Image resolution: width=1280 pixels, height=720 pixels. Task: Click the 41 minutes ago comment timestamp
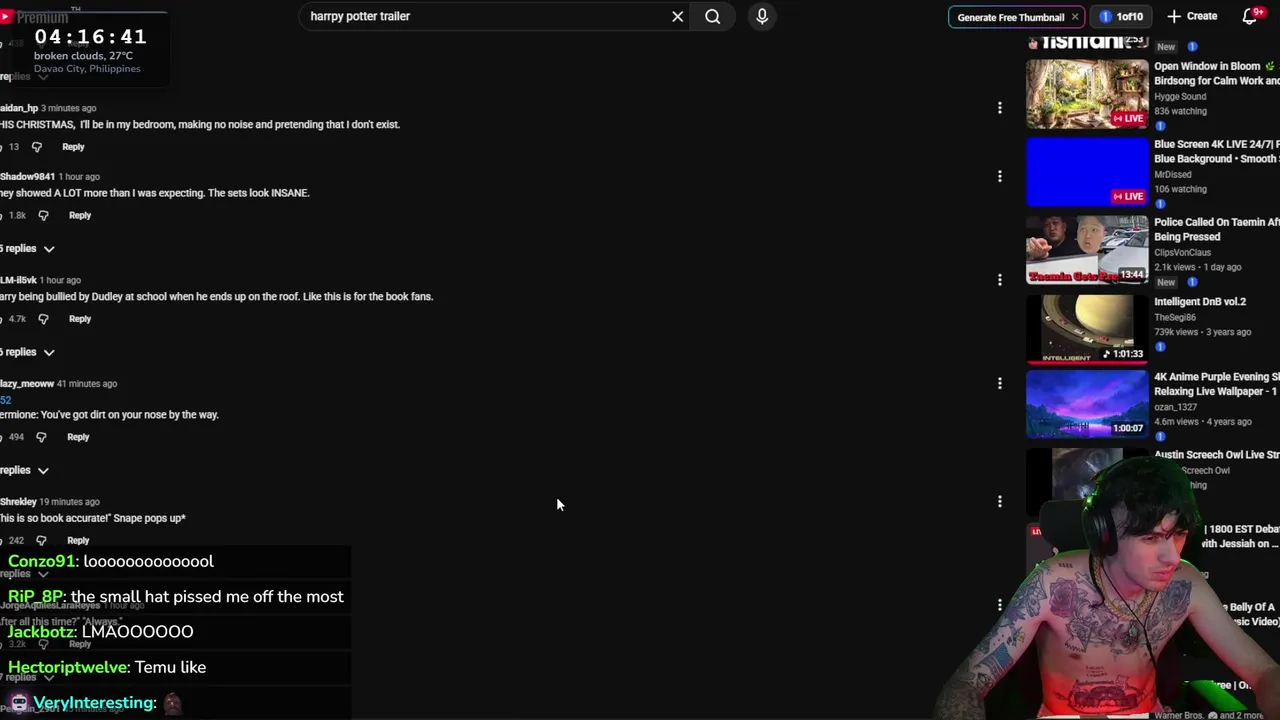coord(87,384)
